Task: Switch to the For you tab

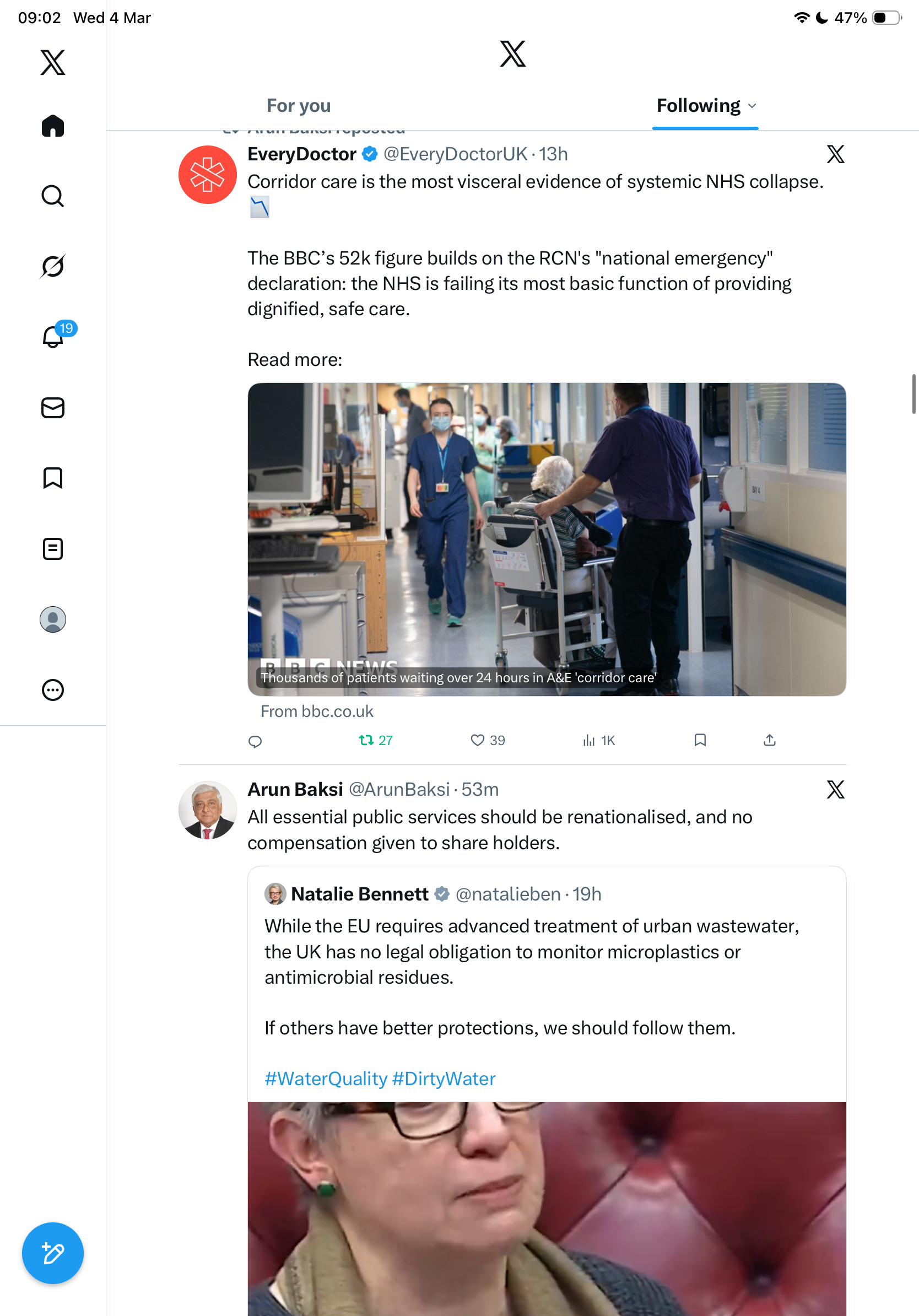Action: tap(299, 105)
